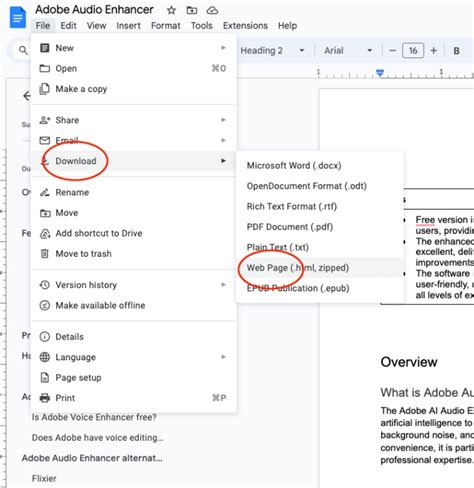The height and width of the screenshot is (488, 474).
Task: Toggle Make available offline
Action: [x=134, y=305]
